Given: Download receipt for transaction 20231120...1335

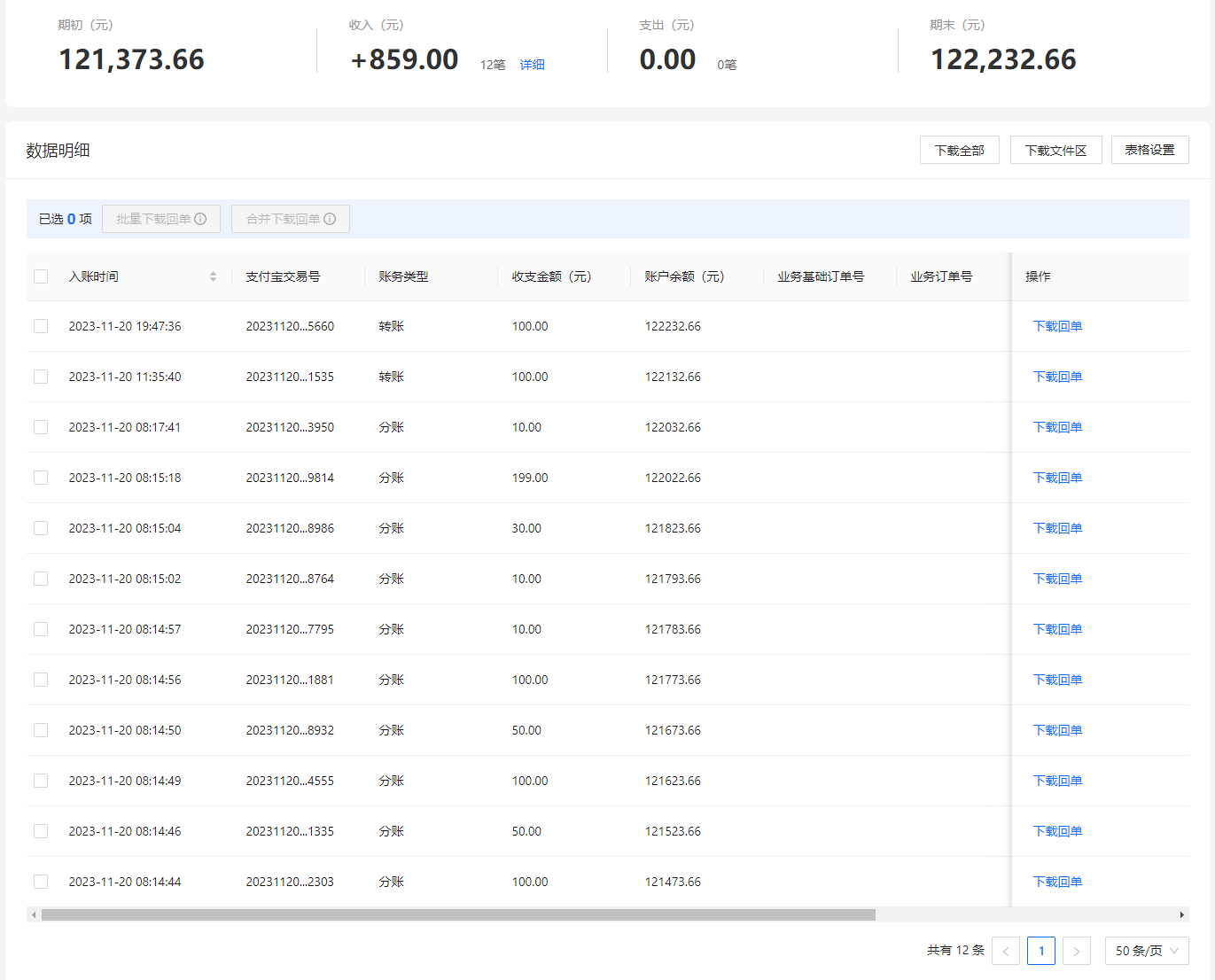Looking at the screenshot, I should point(1058,831).
